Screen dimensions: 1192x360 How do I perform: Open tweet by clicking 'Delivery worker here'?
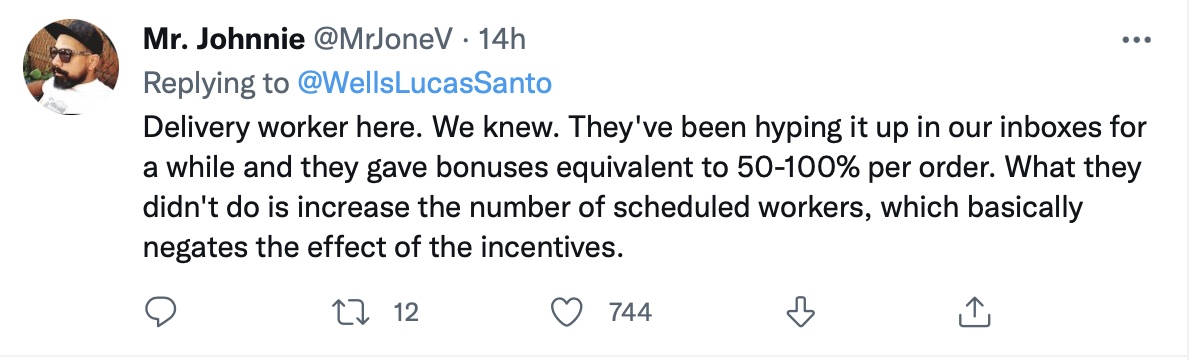(280, 127)
